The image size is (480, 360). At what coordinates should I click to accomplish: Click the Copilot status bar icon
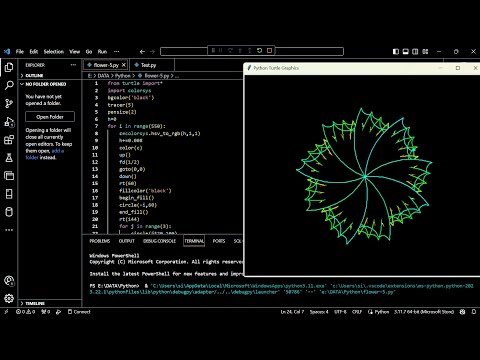(462, 312)
